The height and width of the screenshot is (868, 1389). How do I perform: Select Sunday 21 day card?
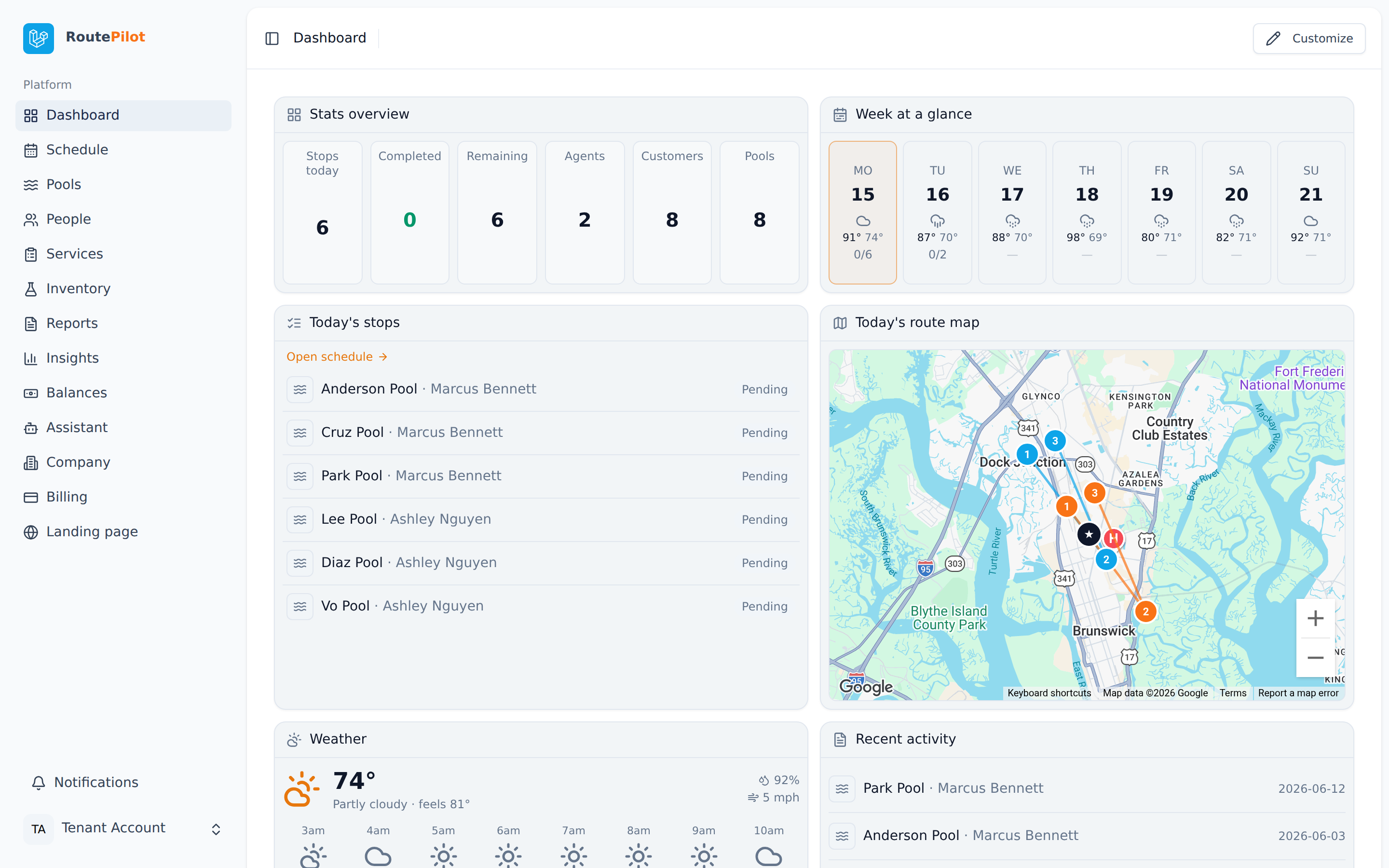pos(1310,212)
